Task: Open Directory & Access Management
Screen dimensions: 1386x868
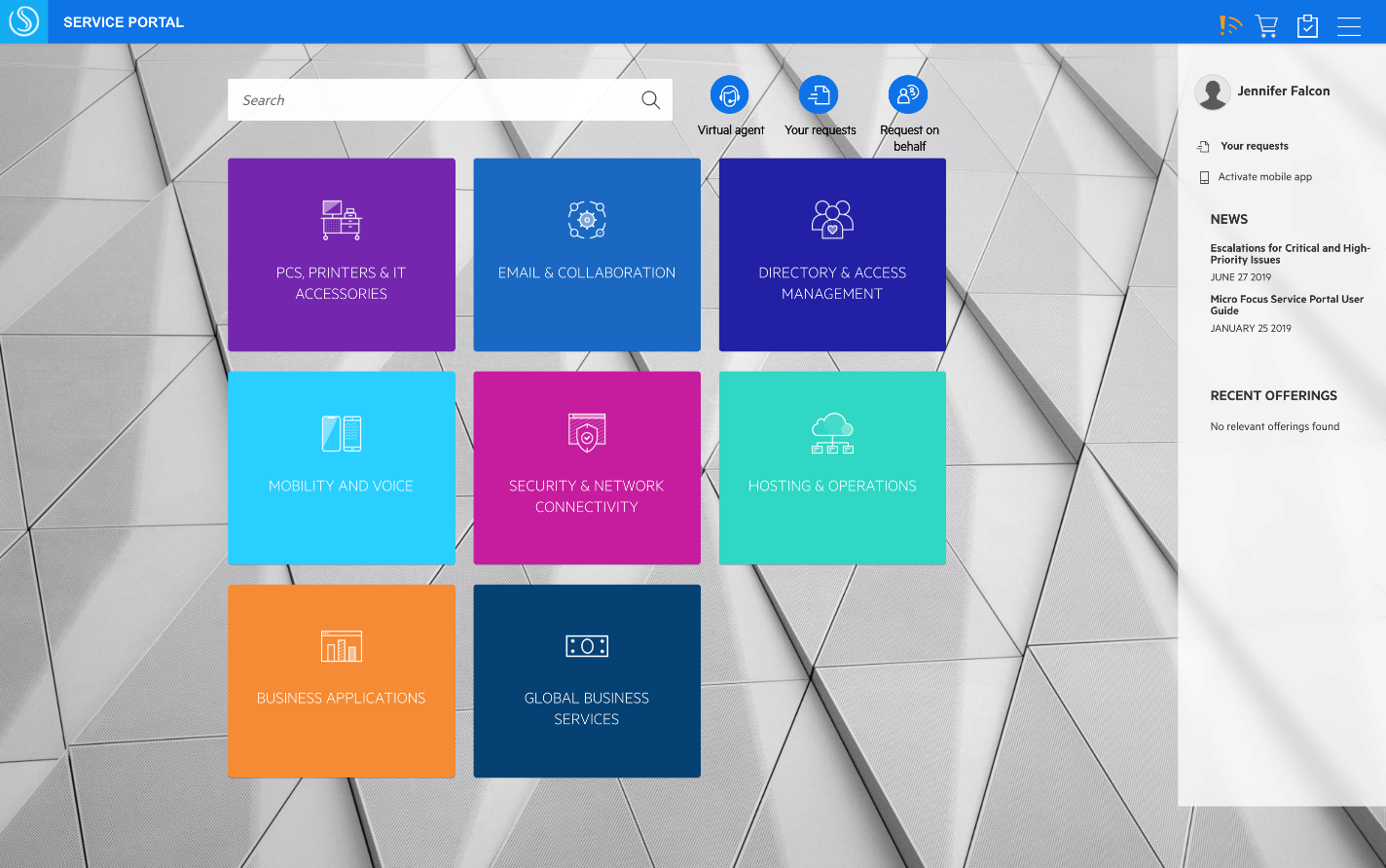Action: 832,254
